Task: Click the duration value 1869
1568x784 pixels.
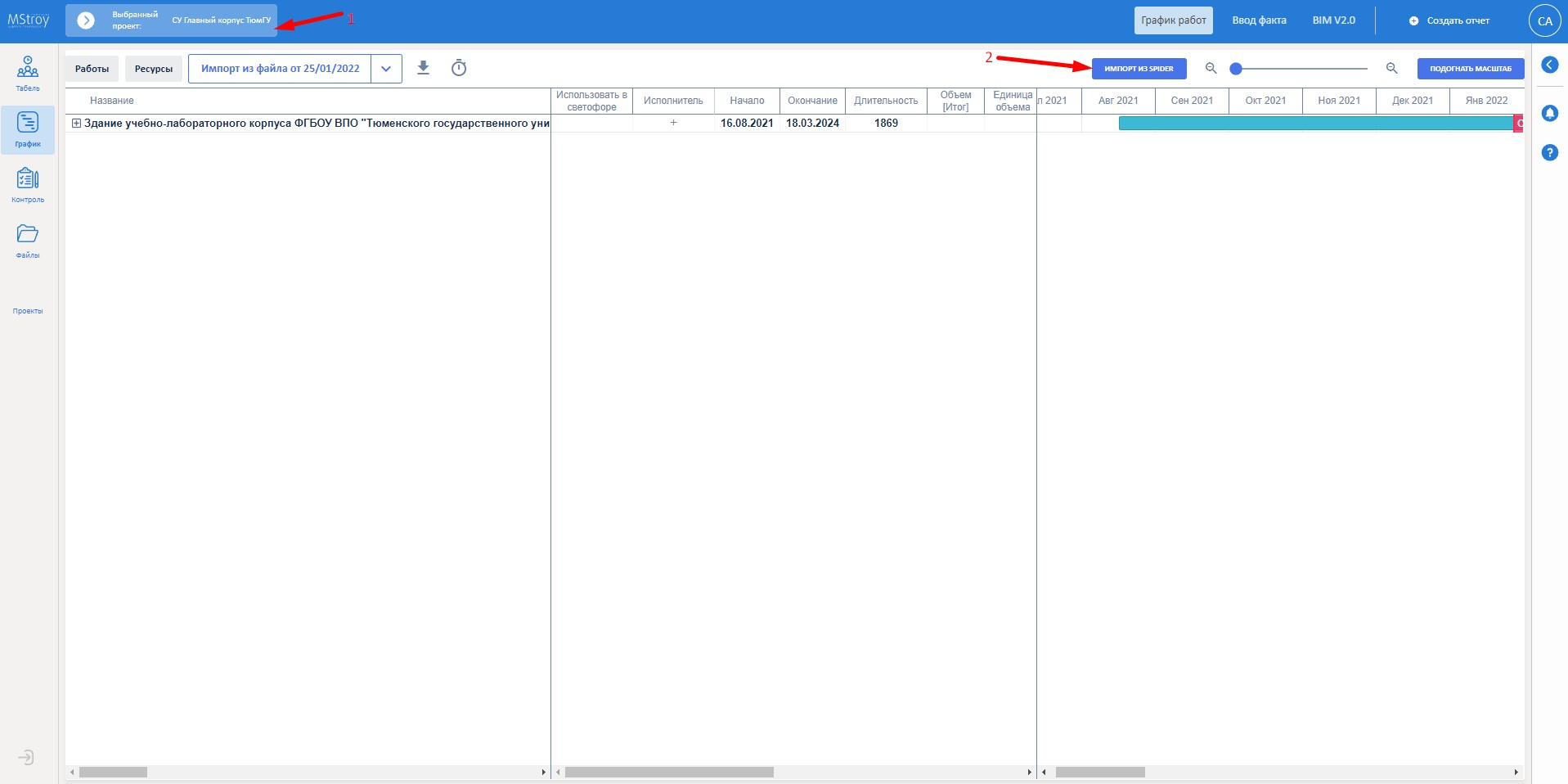Action: (886, 123)
